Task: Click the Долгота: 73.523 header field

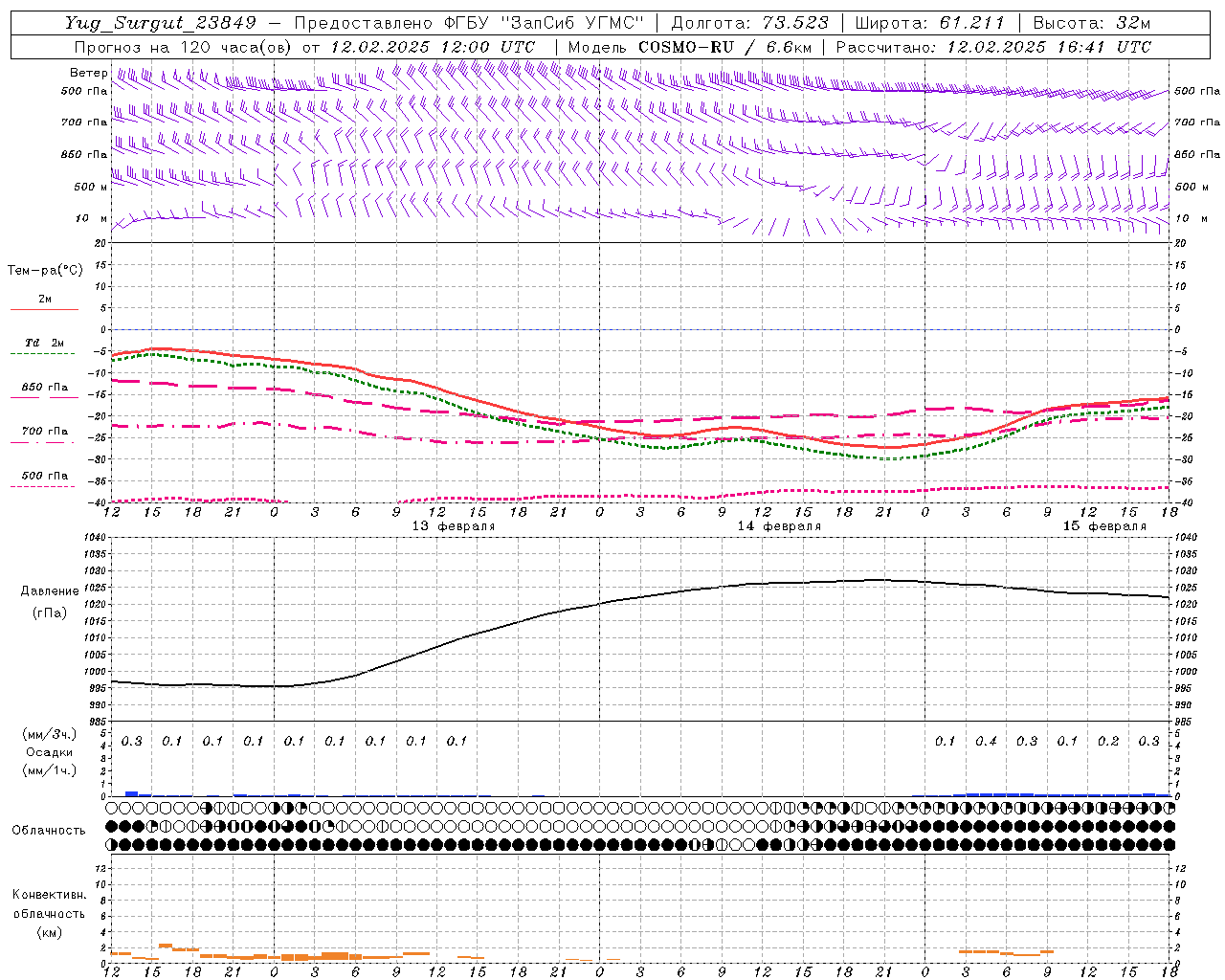Action: click(x=749, y=23)
